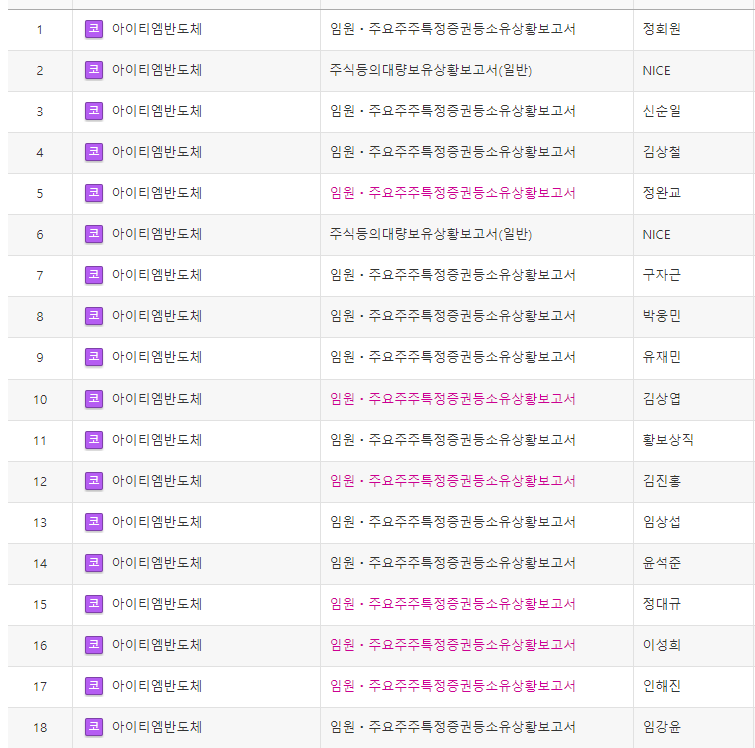Open the pink report link for 정완교
The height and width of the screenshot is (748, 755).
click(x=453, y=193)
